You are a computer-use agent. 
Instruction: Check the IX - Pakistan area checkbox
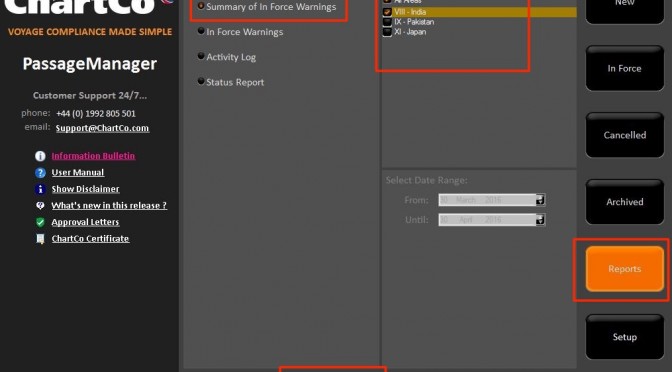click(x=387, y=22)
